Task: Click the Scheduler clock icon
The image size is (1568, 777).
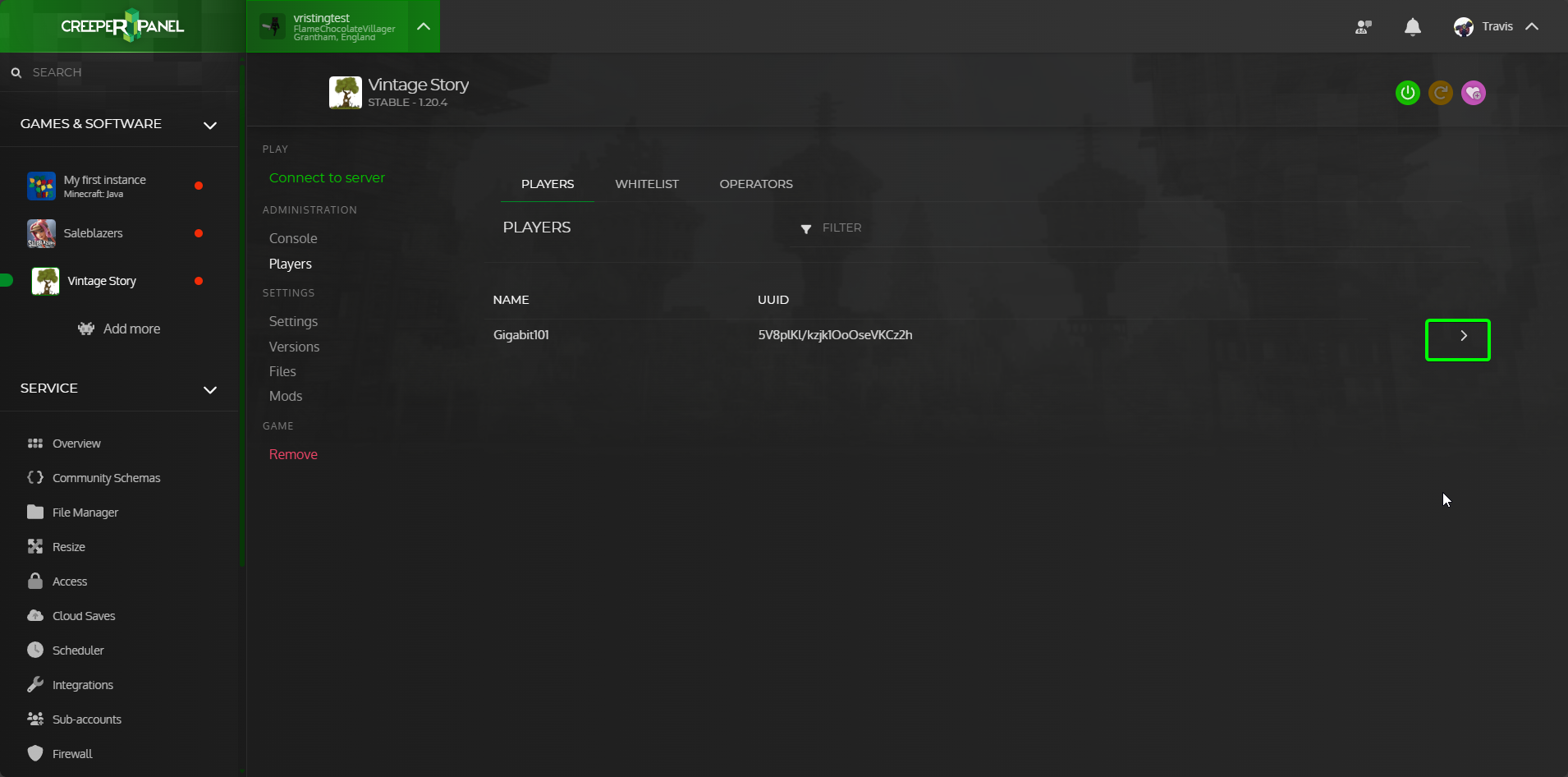Action: pyautogui.click(x=35, y=650)
